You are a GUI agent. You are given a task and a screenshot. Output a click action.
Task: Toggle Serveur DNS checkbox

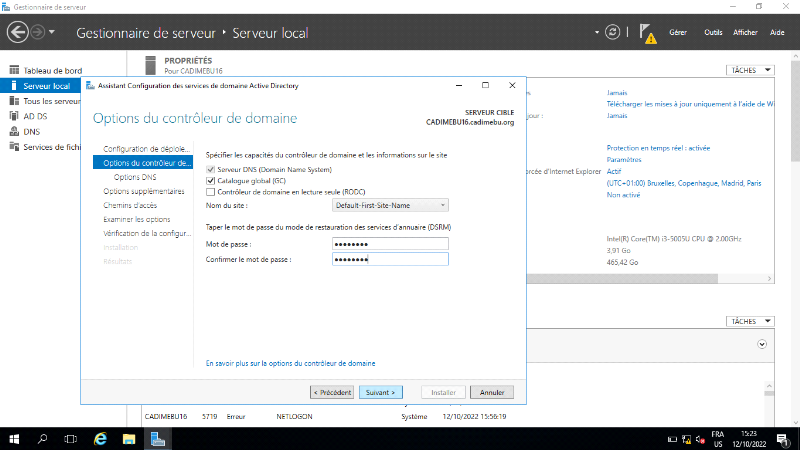(210, 170)
